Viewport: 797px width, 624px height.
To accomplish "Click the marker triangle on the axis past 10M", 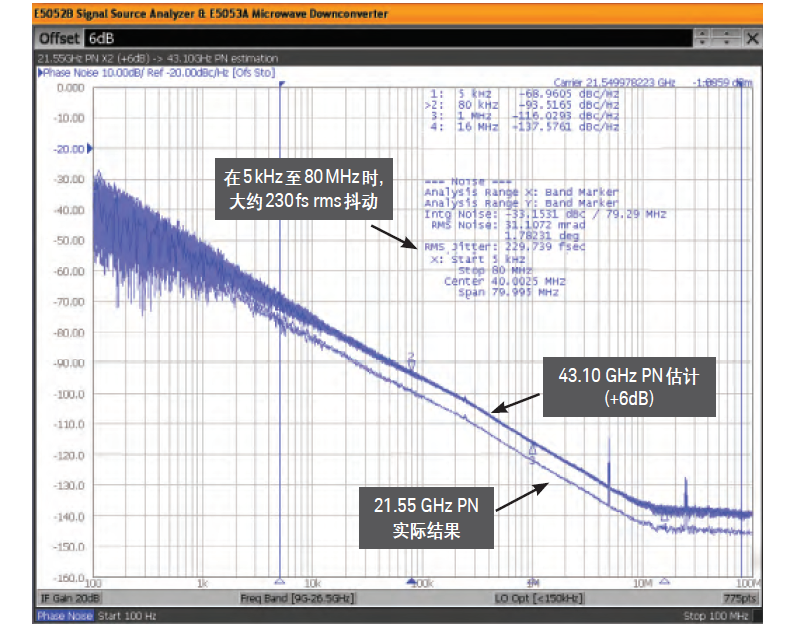I will pyautogui.click(x=664, y=581).
